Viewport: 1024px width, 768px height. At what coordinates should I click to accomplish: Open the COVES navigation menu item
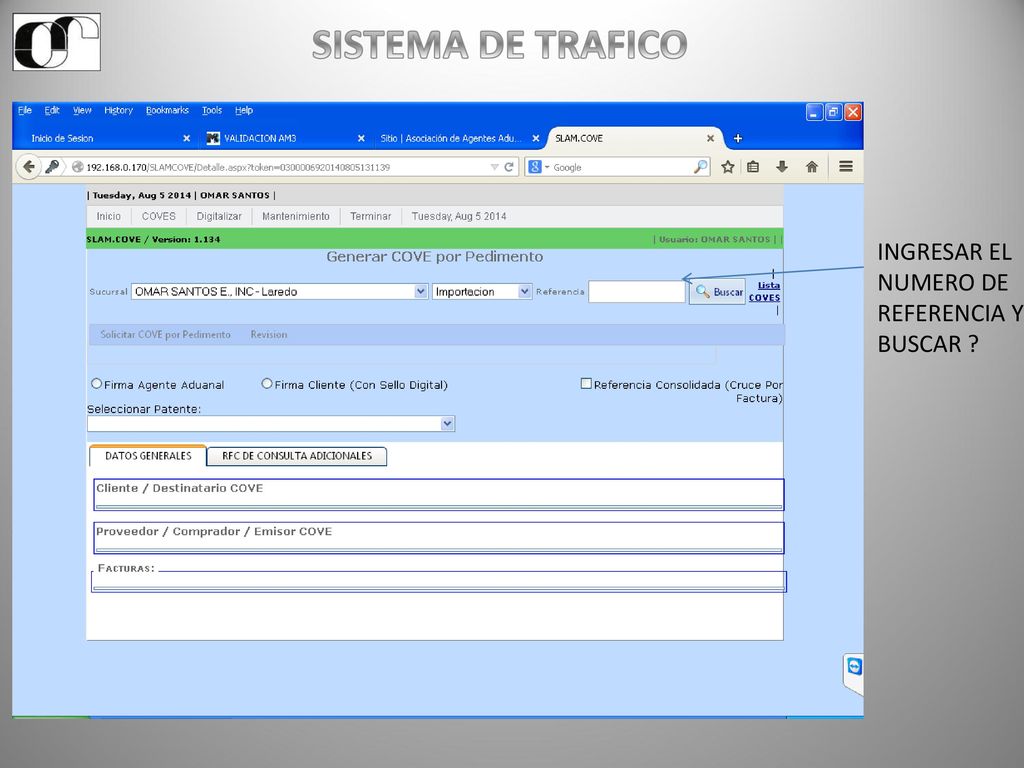pos(159,216)
